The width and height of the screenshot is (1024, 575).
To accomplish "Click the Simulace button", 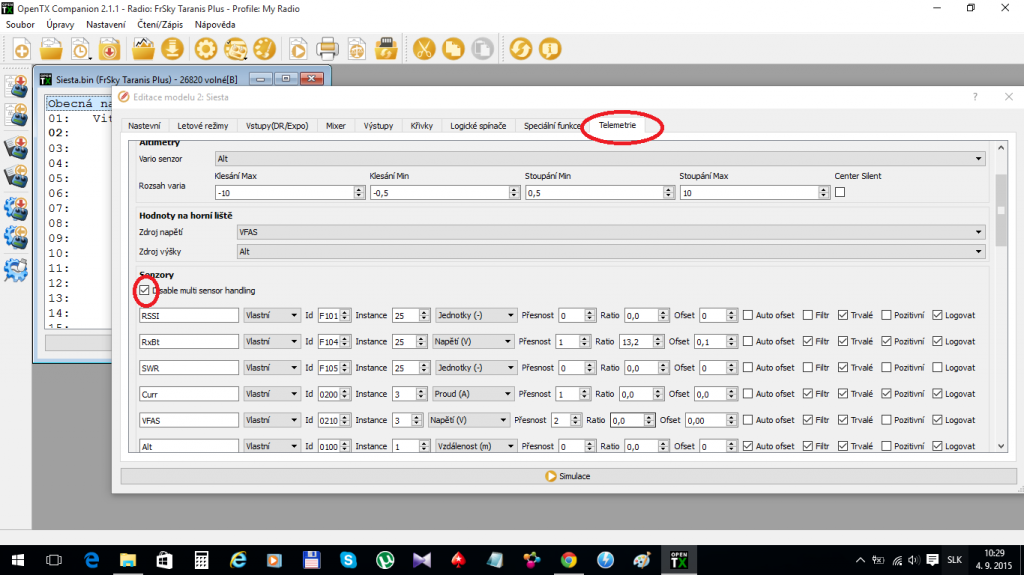I will [567, 476].
